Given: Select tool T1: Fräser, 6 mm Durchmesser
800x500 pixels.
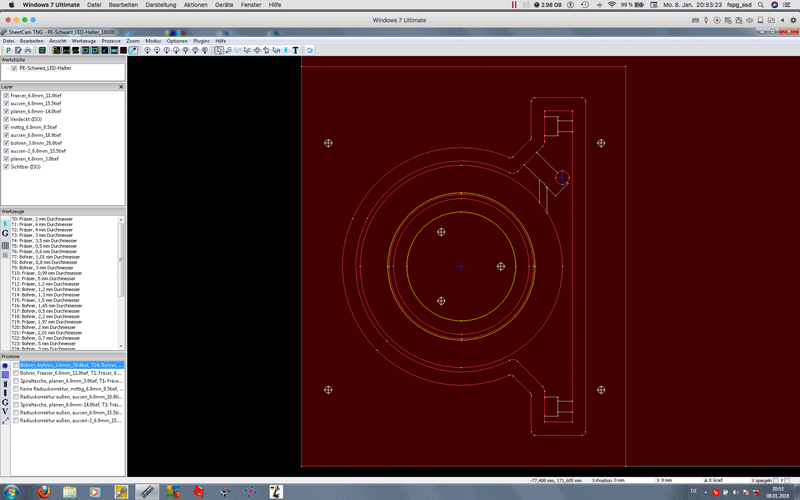Looking at the screenshot, I should pos(42,224).
